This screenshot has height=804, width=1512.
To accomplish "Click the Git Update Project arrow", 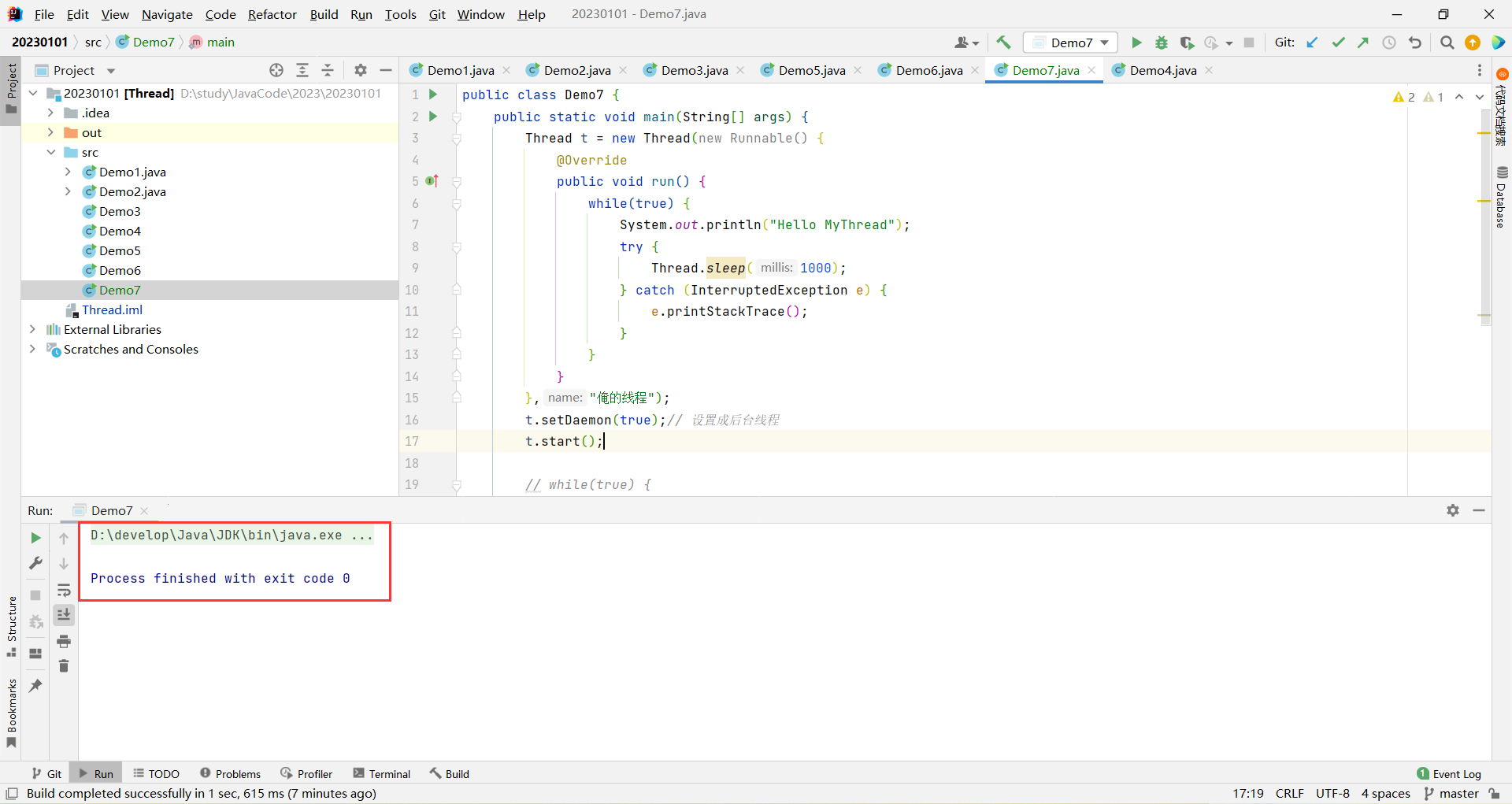I will [1312, 43].
